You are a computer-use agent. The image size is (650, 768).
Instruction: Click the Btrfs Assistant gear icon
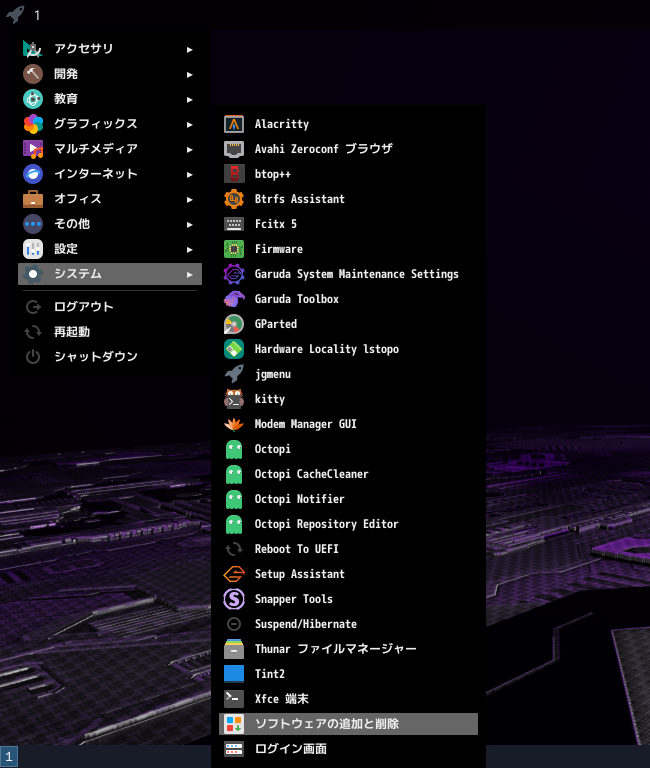coord(234,199)
